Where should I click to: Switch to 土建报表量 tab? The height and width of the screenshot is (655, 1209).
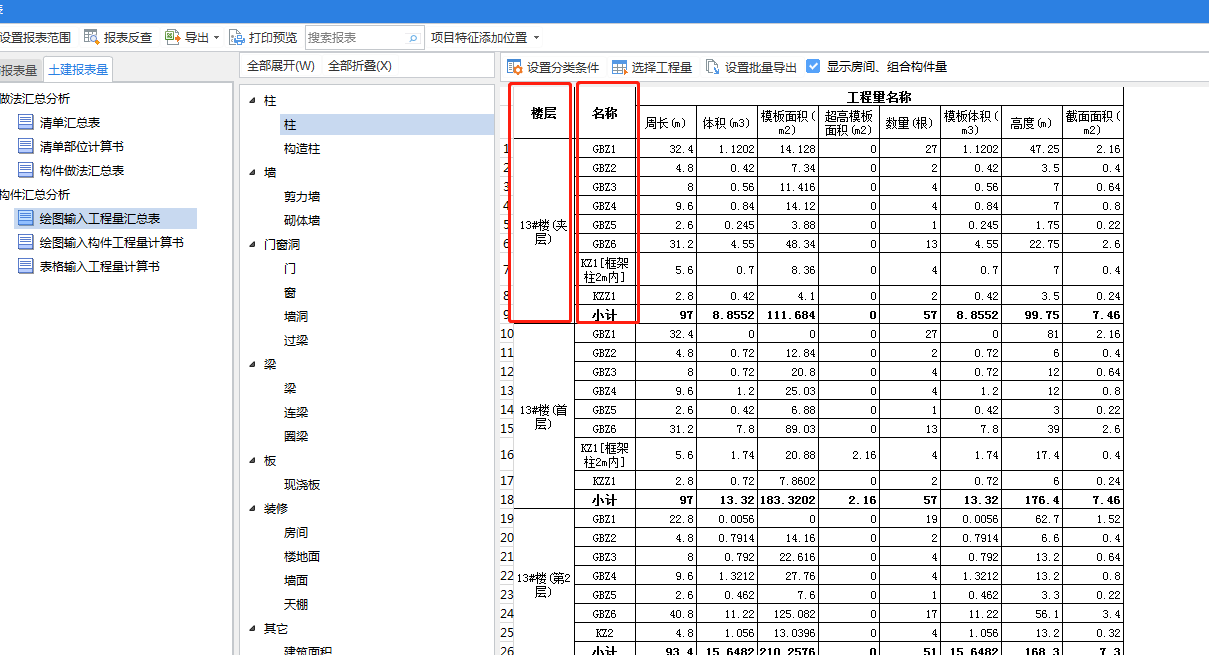coord(78,70)
